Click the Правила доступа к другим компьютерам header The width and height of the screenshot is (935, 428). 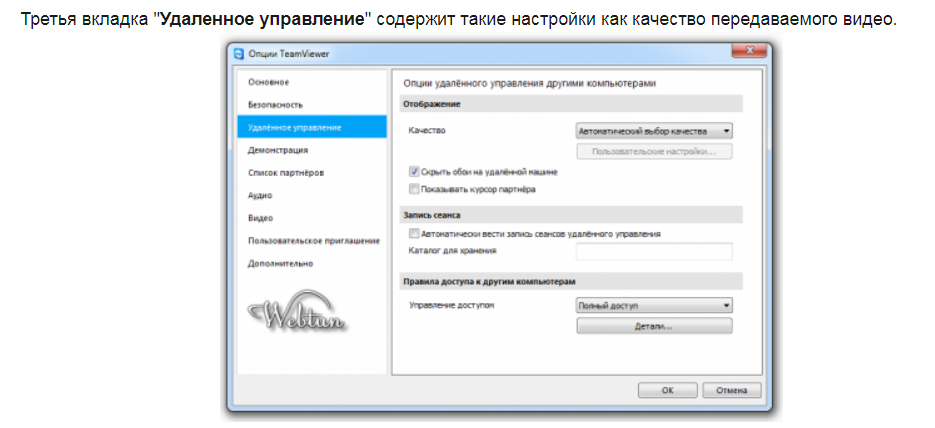(489, 281)
